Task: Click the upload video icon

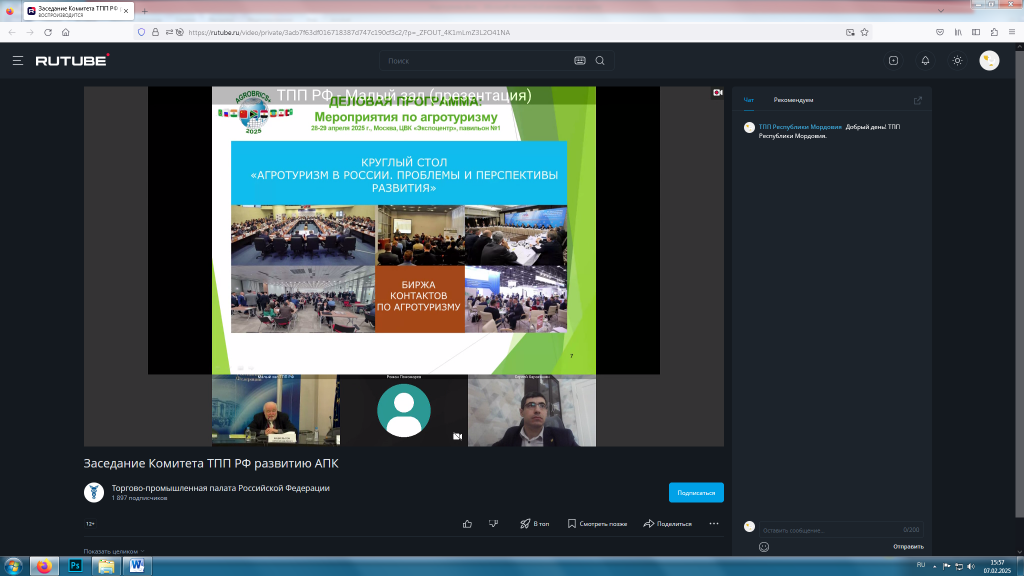Action: point(893,61)
